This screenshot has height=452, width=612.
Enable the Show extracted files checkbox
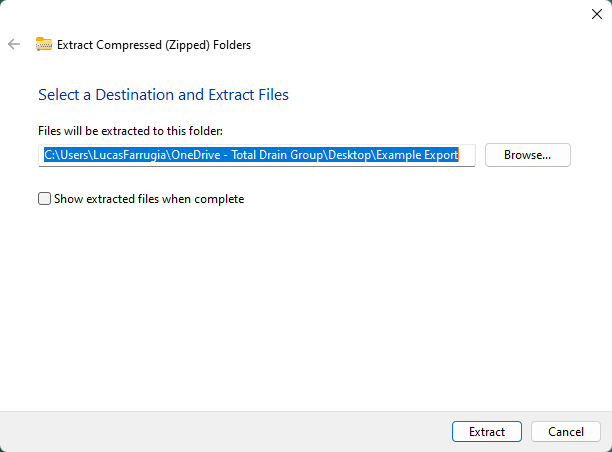[44, 199]
